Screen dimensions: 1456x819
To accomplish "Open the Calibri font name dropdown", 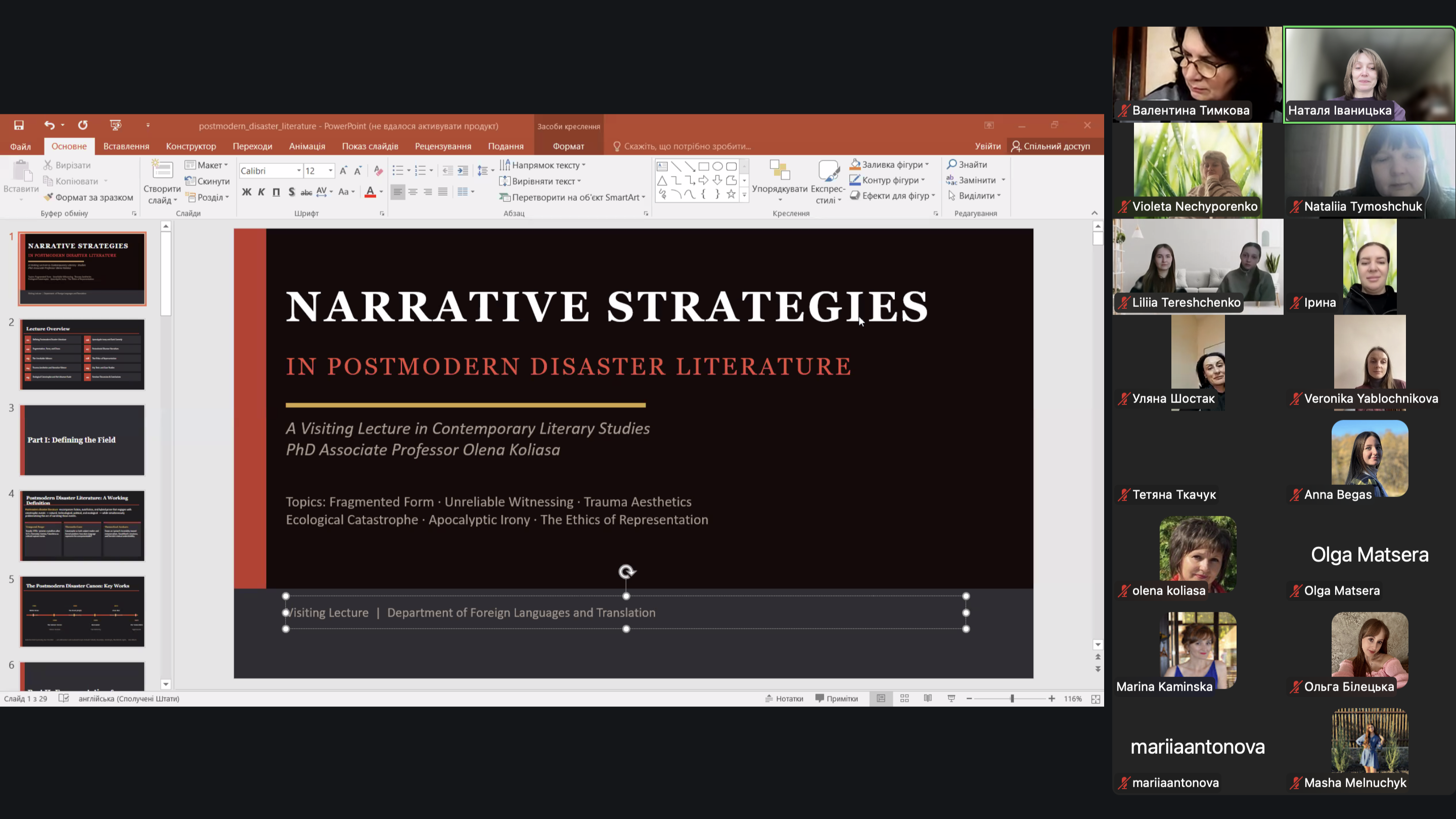I will tap(299, 171).
